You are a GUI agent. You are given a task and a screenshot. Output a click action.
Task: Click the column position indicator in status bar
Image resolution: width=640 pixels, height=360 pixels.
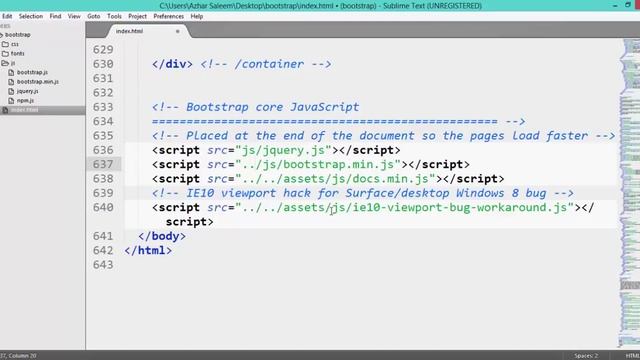[x=18, y=356]
